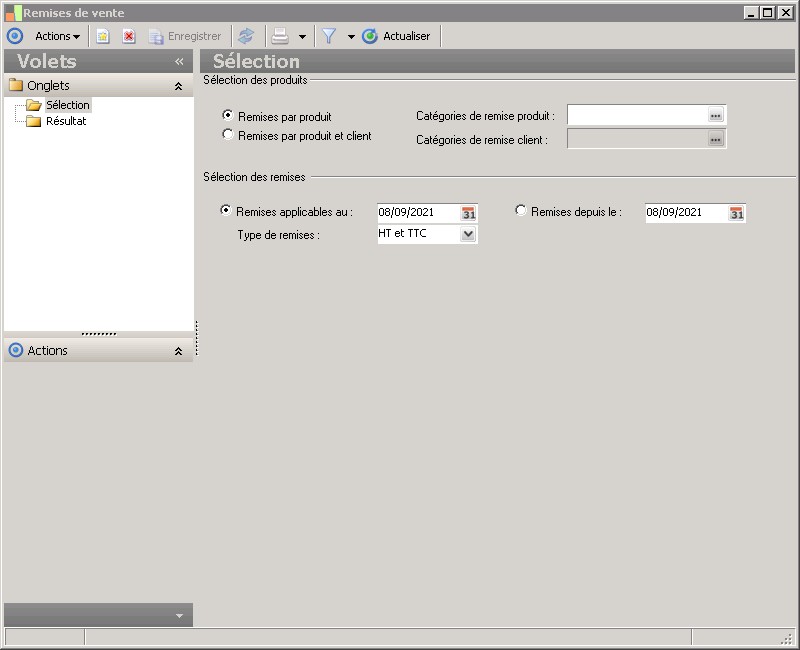Expand the Actions panel section chevron
Screen dimensions: 800x650
point(179,351)
